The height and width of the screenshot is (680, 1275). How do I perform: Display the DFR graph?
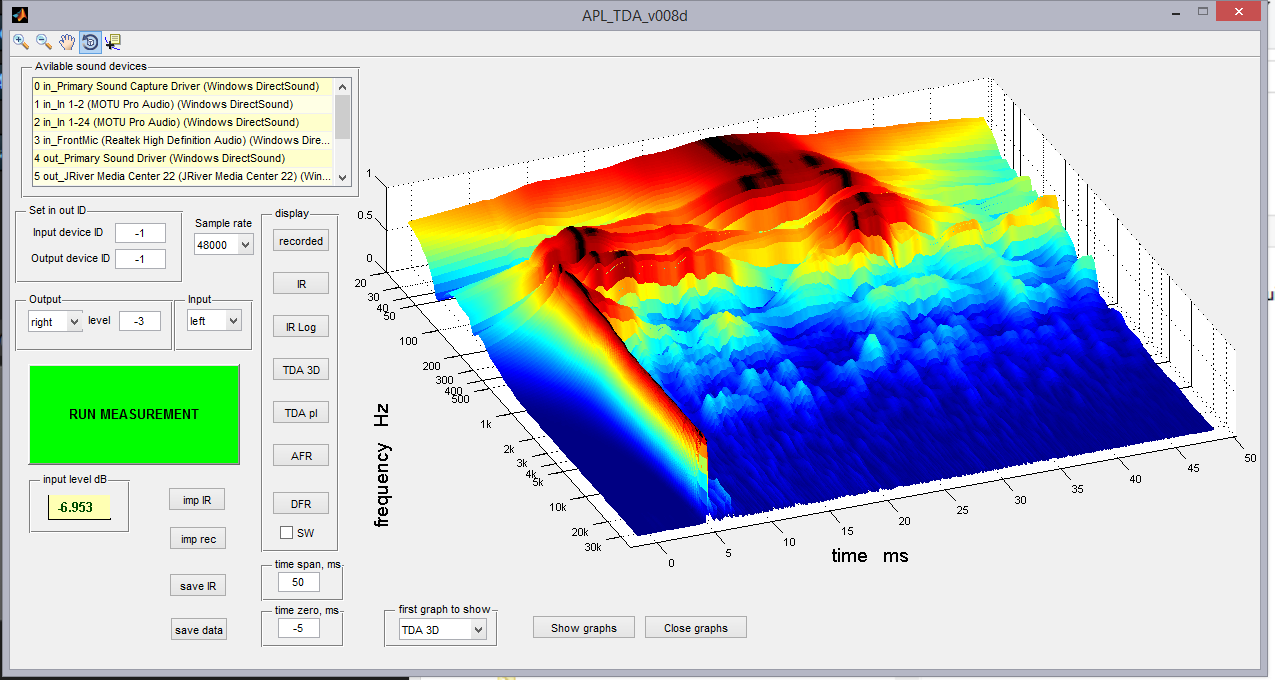301,504
